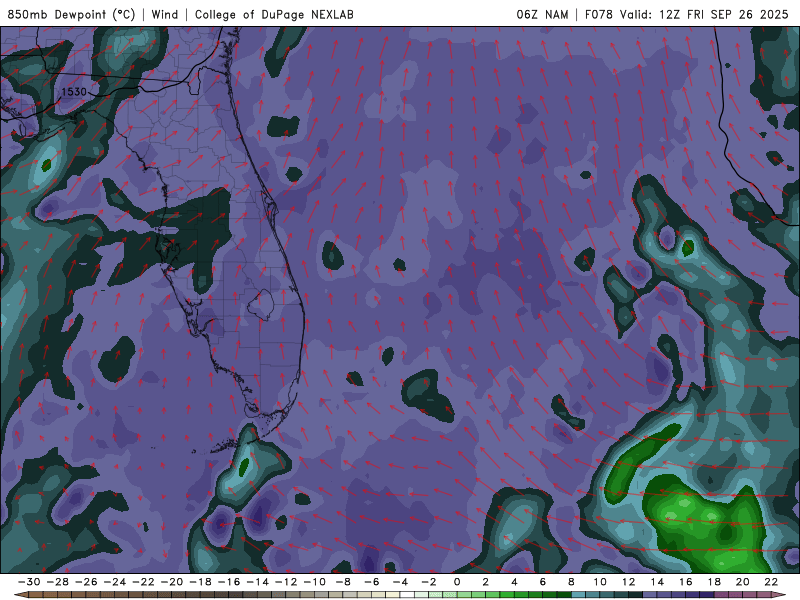
Task: Click the -30 value on the color scale
Action: point(29,582)
